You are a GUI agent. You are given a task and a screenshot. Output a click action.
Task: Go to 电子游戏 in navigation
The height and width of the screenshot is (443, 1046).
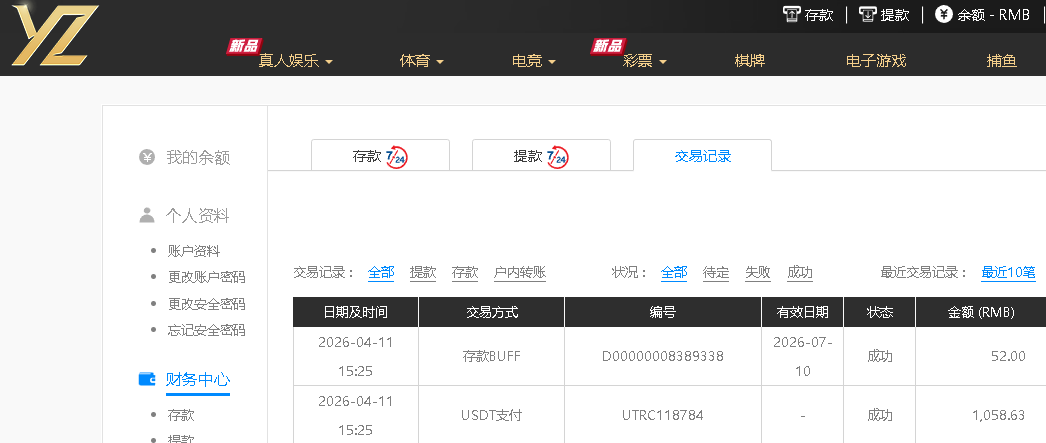pyautogui.click(x=875, y=61)
